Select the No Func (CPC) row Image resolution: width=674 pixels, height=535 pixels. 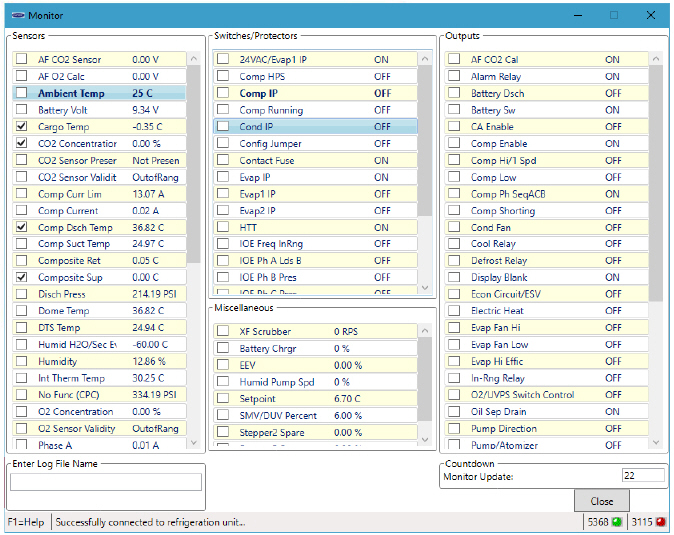99,394
